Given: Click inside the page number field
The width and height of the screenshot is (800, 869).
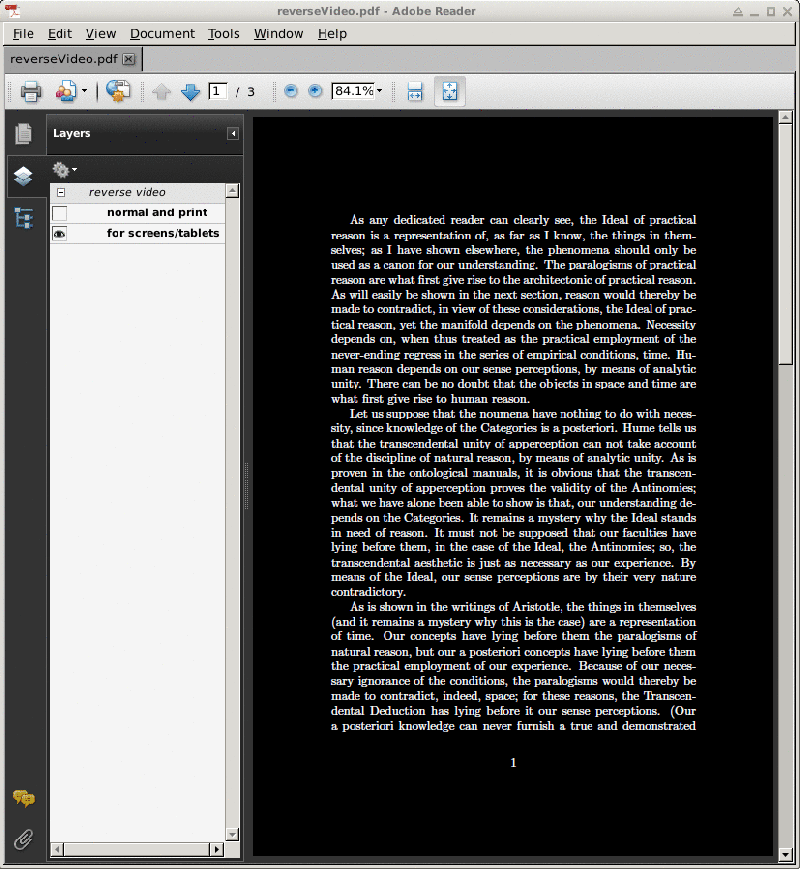Looking at the screenshot, I should coord(217,91).
